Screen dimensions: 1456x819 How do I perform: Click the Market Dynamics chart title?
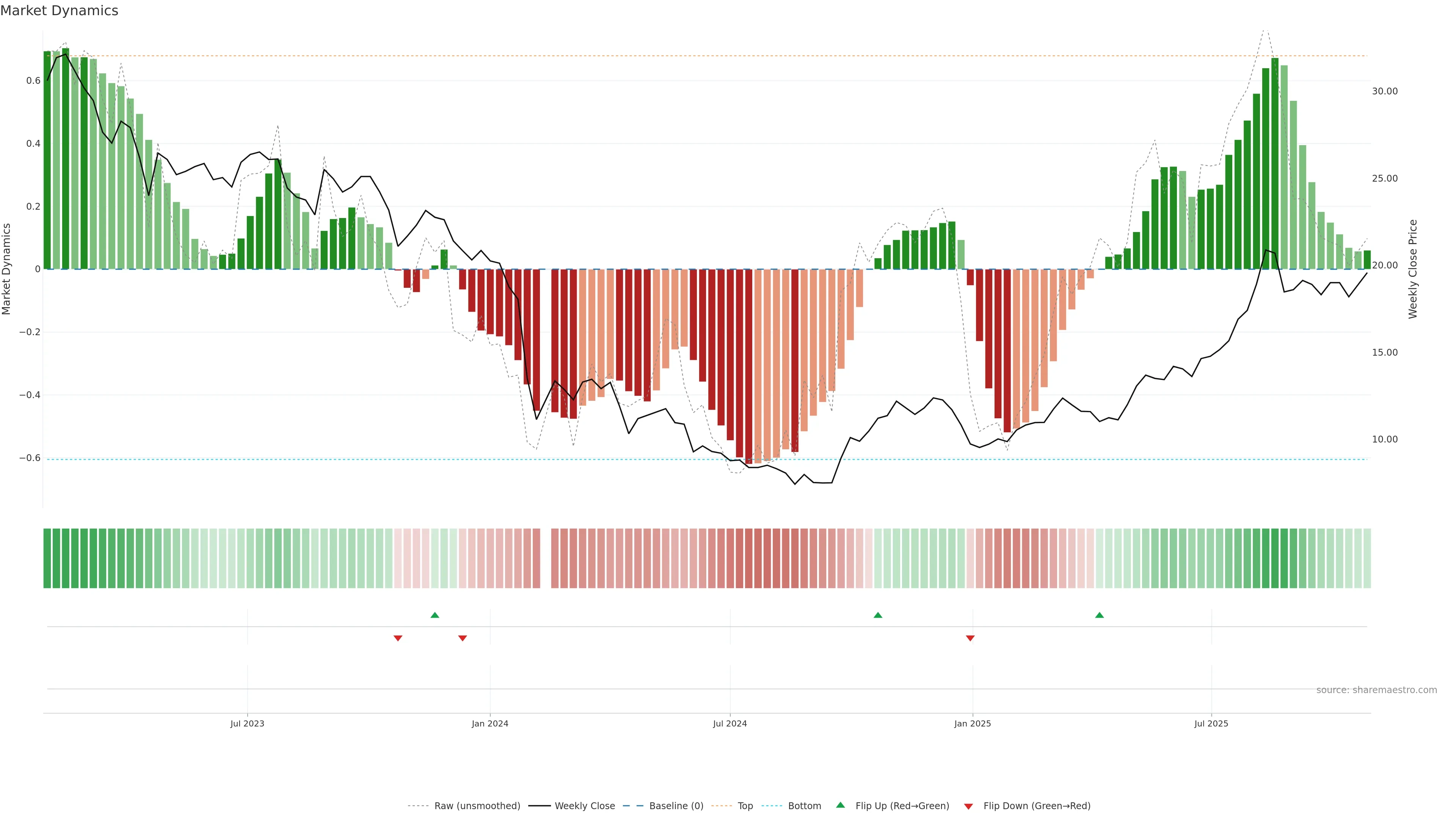tap(60, 11)
